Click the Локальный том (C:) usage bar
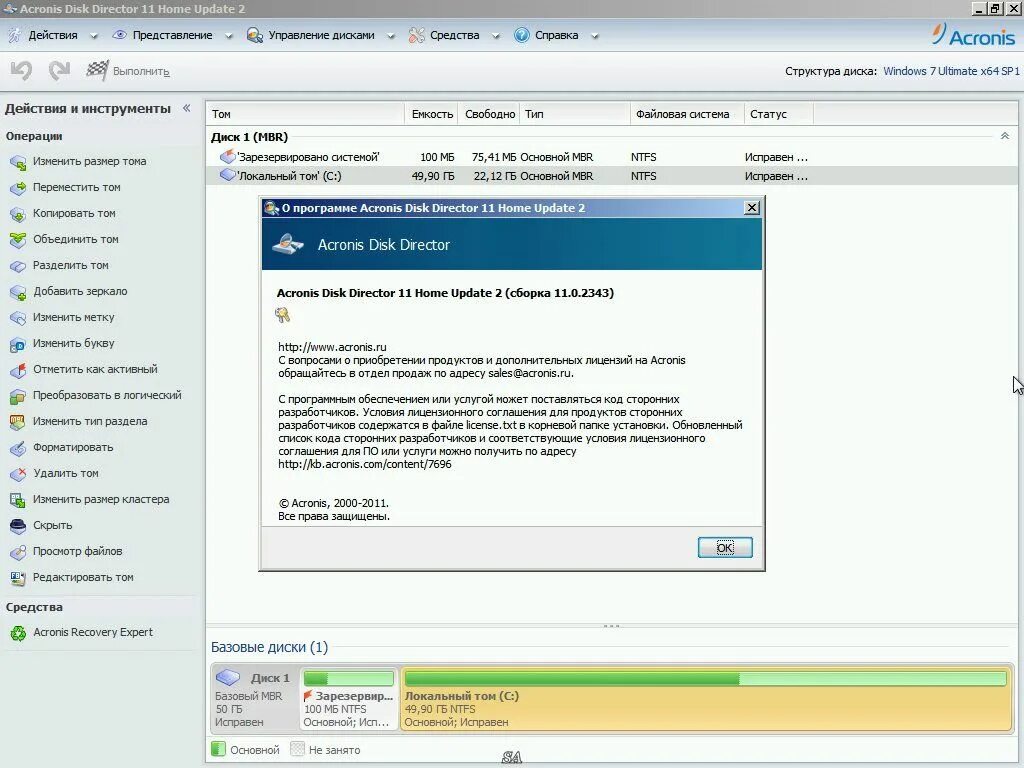Viewport: 1024px width, 768px height. tap(706, 679)
